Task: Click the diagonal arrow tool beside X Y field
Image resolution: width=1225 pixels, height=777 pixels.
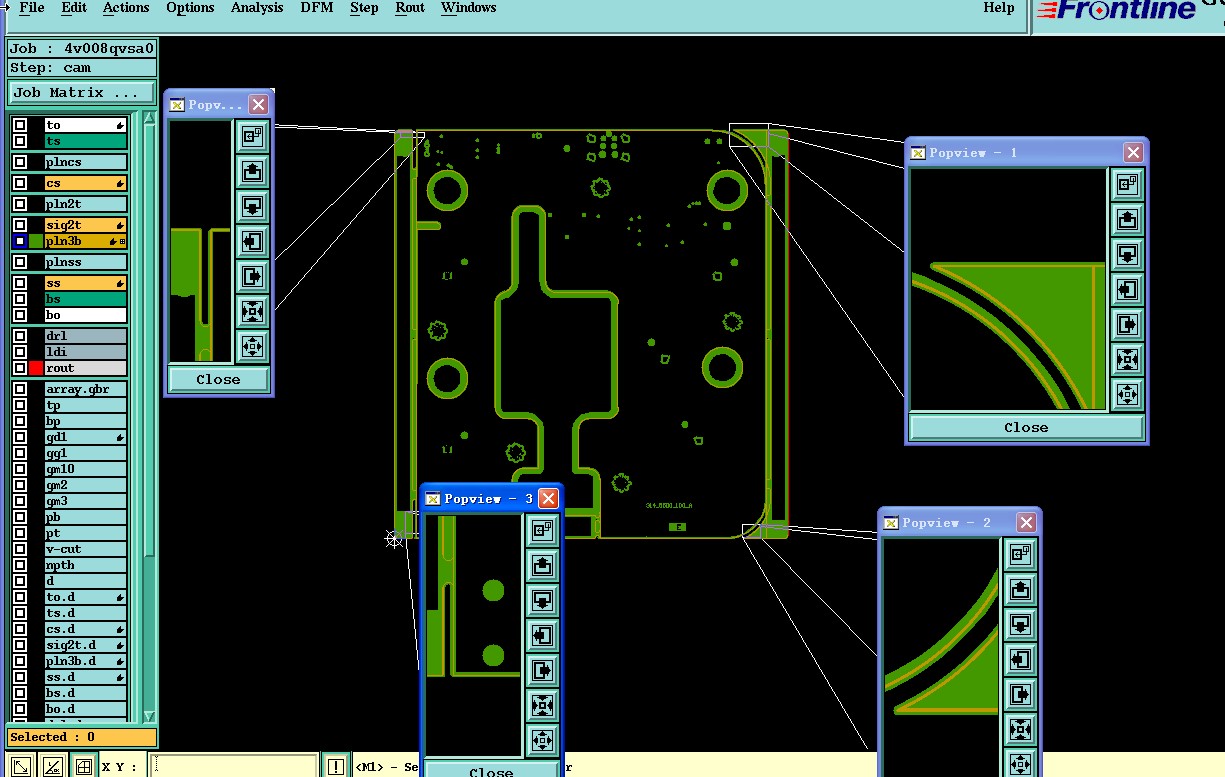Action: [x=21, y=766]
